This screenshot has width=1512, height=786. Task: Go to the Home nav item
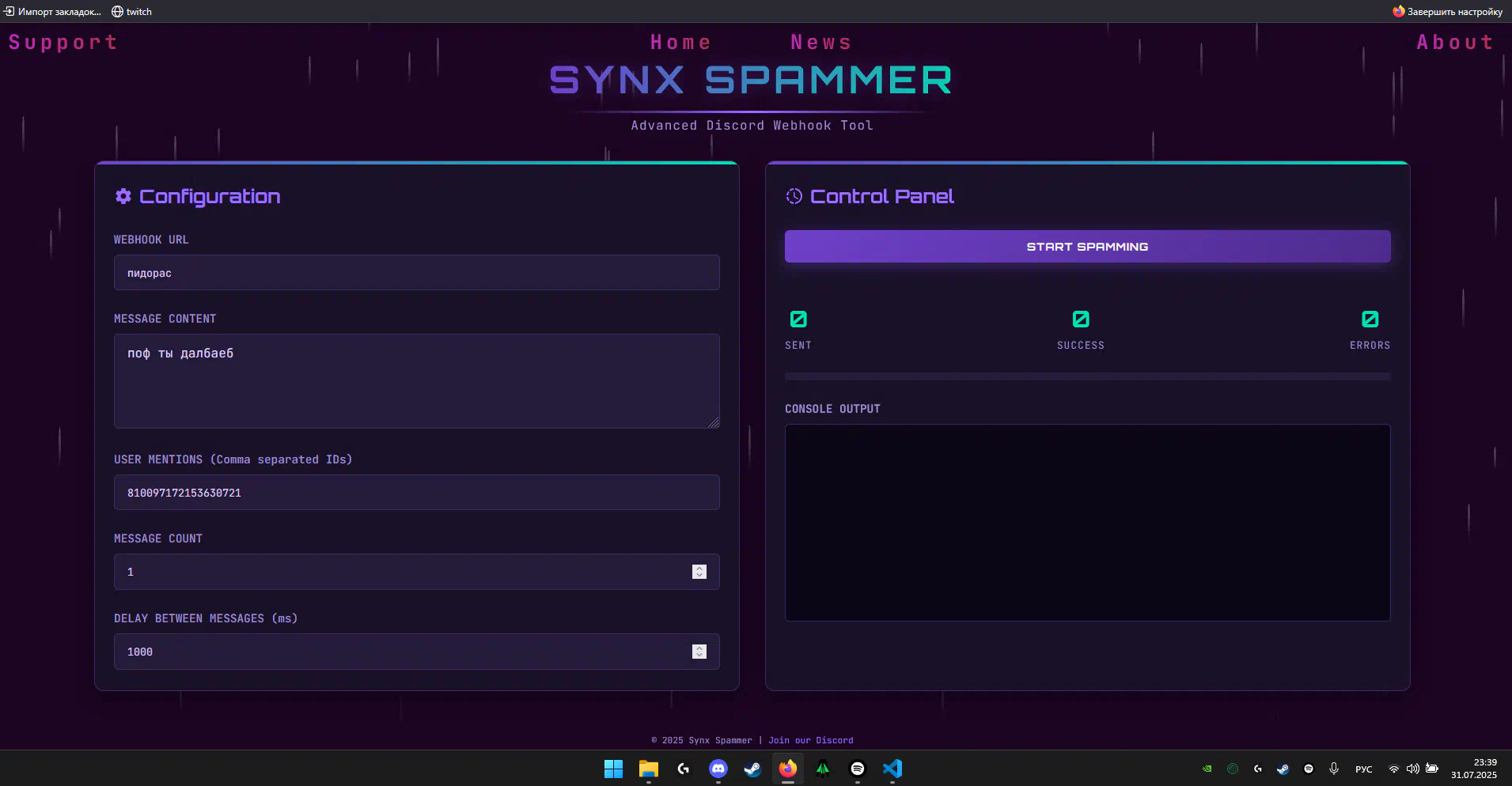pyautogui.click(x=680, y=43)
